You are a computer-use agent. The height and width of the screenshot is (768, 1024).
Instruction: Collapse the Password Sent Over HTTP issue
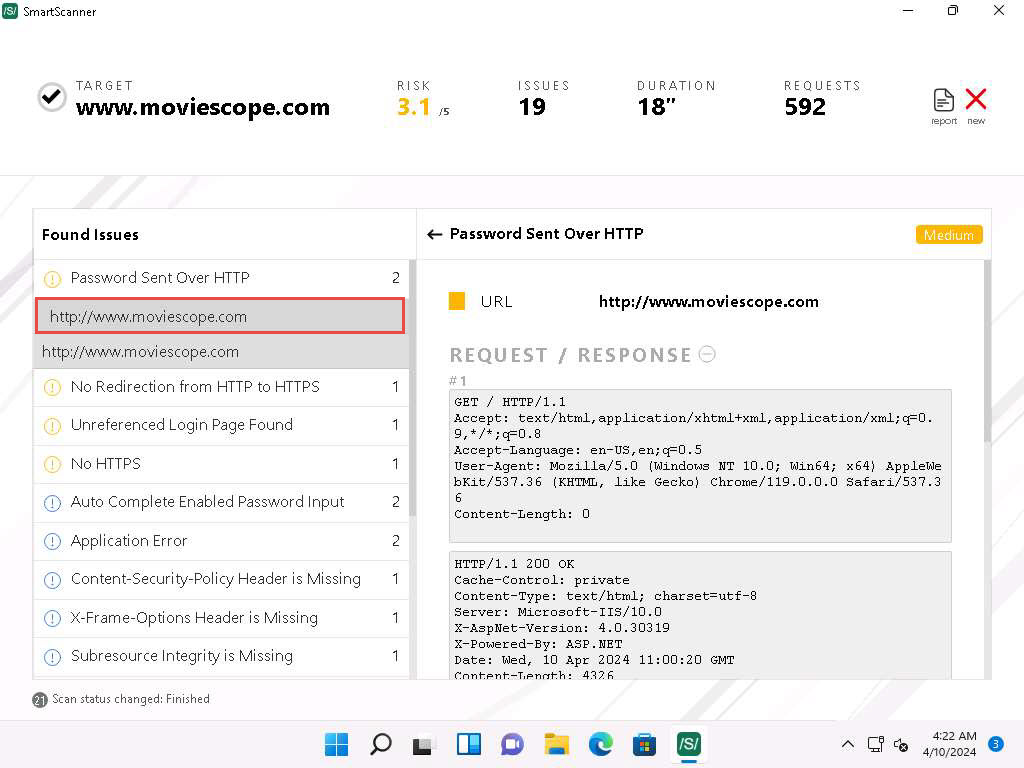[x=160, y=278]
